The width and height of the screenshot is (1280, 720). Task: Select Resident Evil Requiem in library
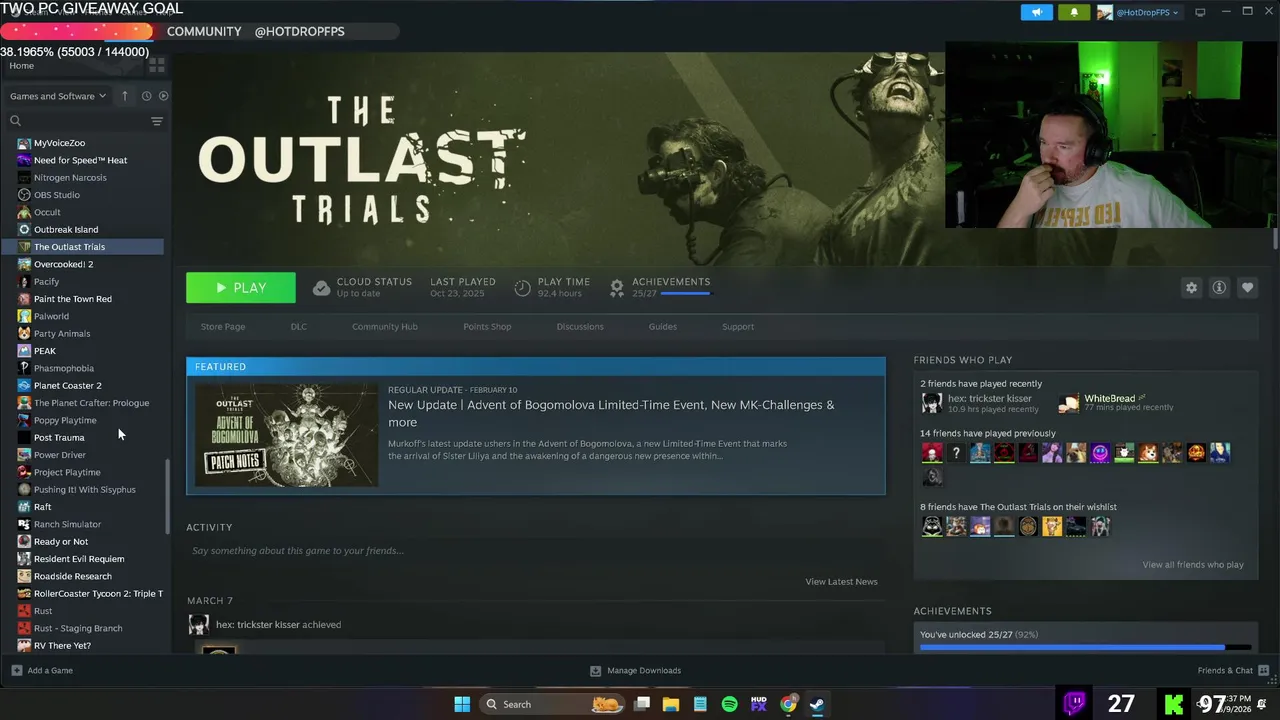click(x=79, y=559)
